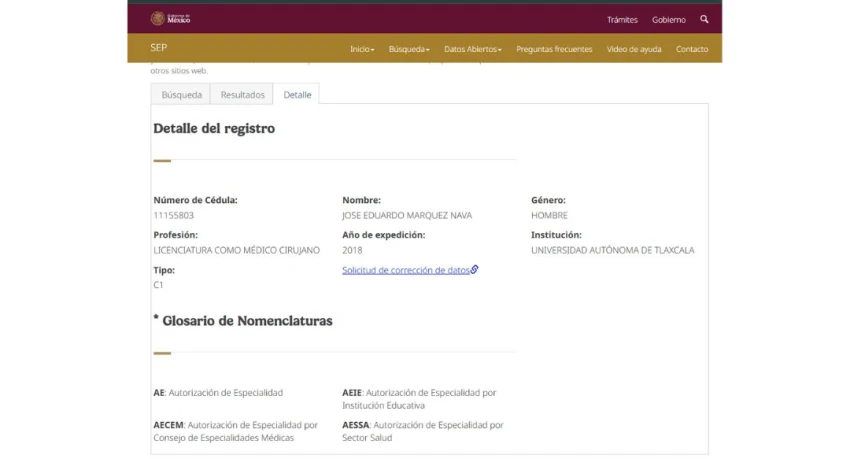The image size is (850, 459).
Task: Click the Detalle del registro heading
Action: tap(214, 128)
